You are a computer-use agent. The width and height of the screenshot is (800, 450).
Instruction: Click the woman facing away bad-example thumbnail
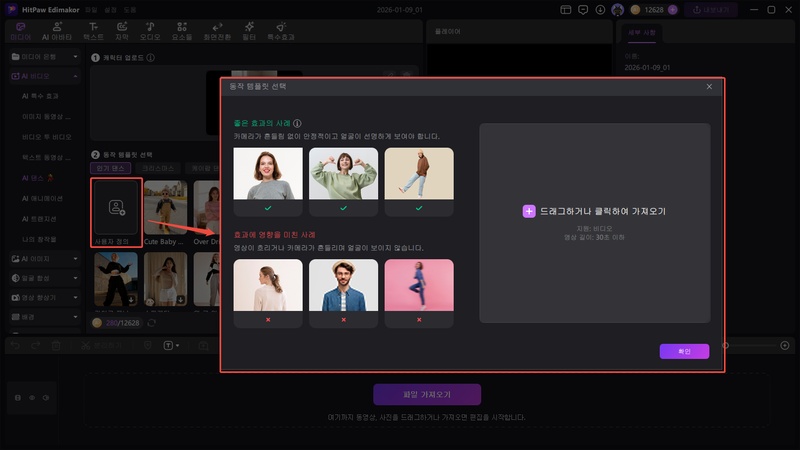click(268, 285)
